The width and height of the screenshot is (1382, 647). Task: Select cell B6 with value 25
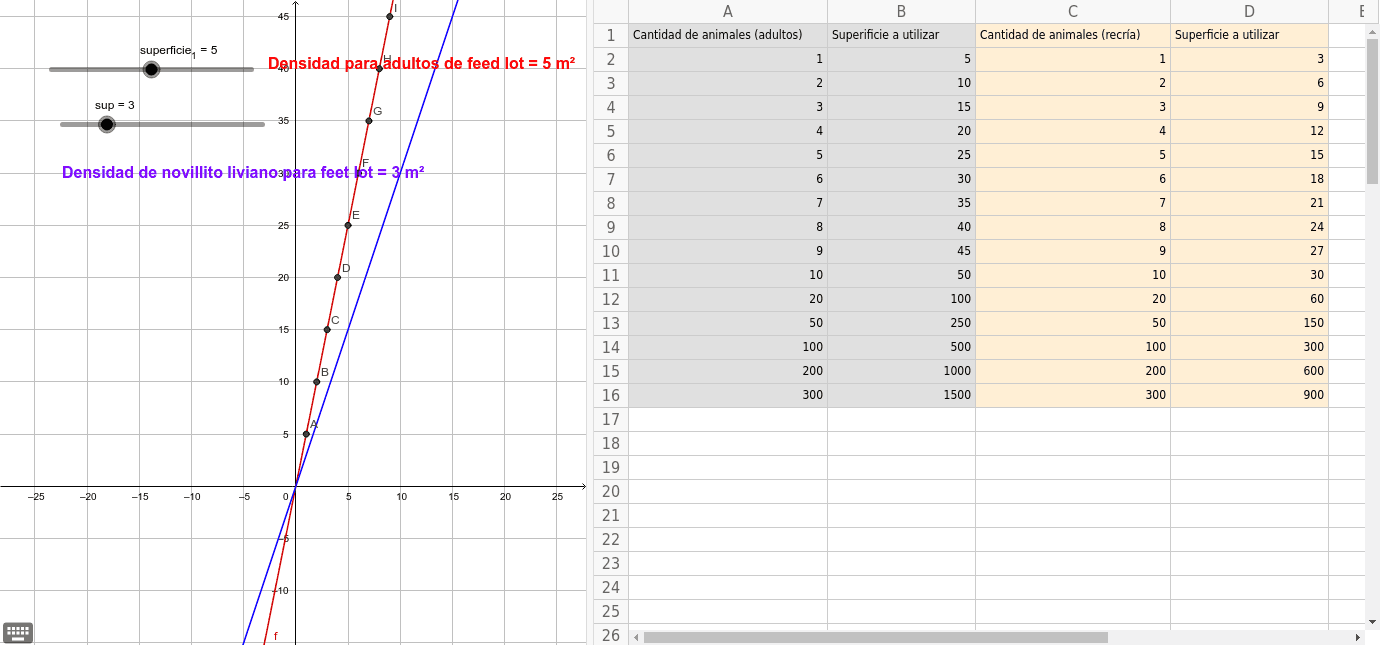tap(901, 155)
